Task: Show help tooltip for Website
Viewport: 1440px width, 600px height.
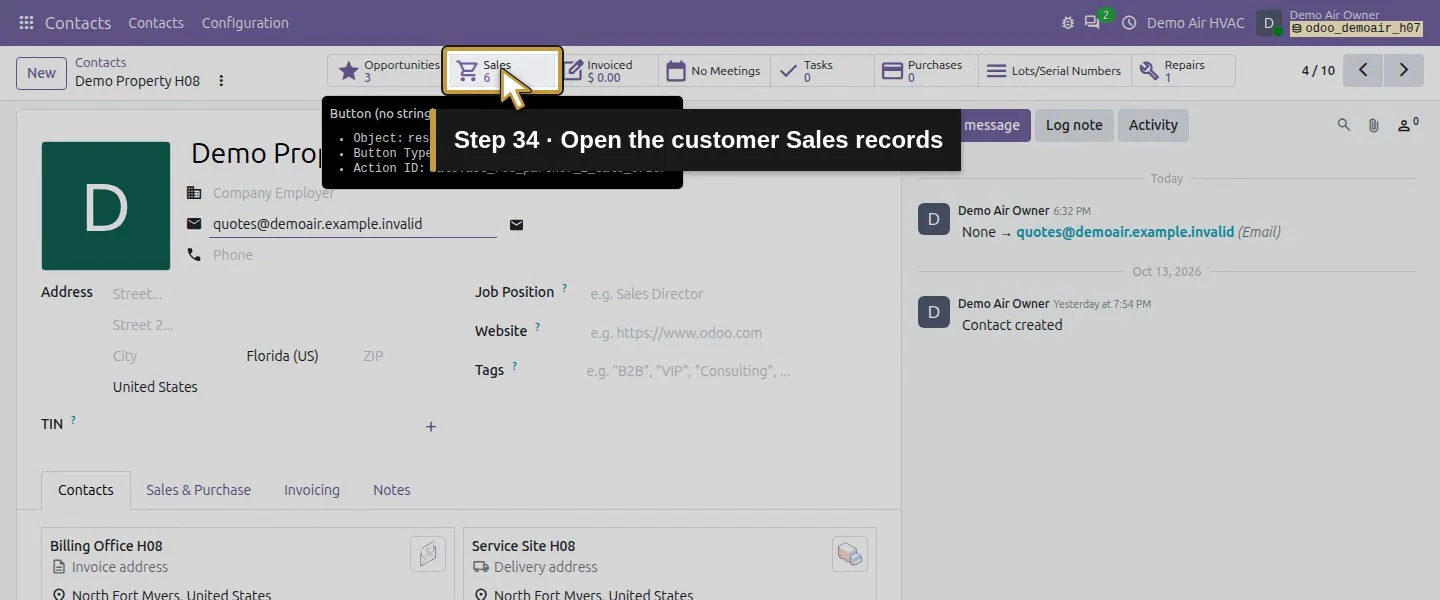Action: pos(538,327)
